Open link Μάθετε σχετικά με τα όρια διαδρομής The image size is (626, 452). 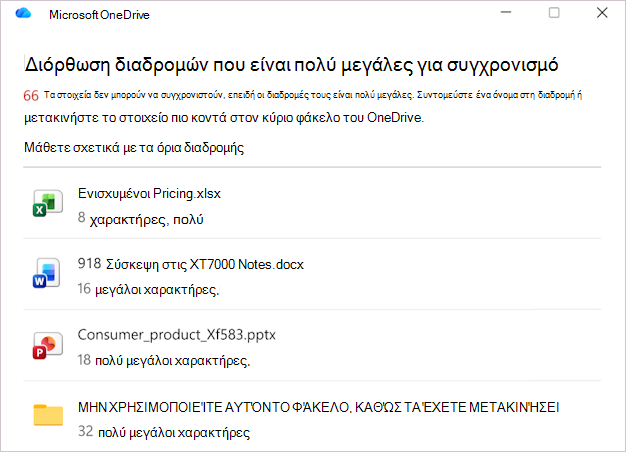point(134,148)
